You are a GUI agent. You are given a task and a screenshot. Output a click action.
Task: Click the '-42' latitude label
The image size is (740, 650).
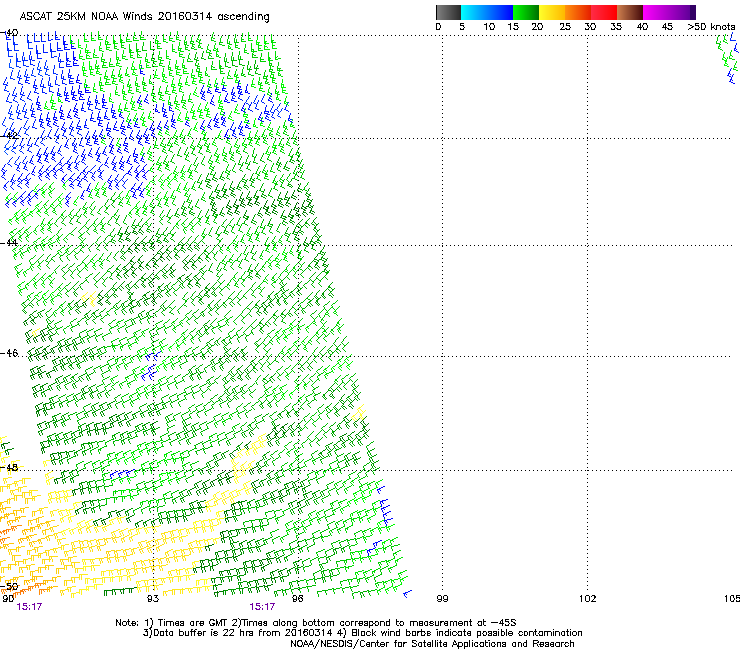10,135
